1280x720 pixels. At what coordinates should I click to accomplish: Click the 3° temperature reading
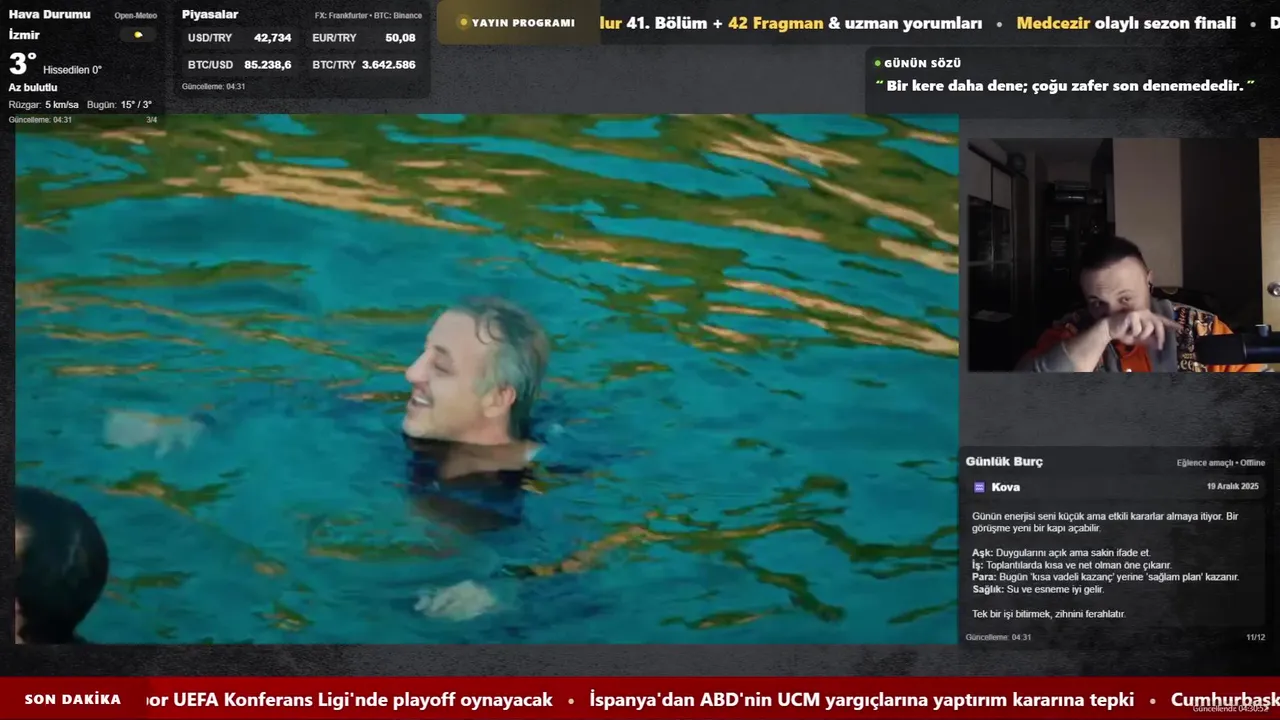pyautogui.click(x=22, y=64)
